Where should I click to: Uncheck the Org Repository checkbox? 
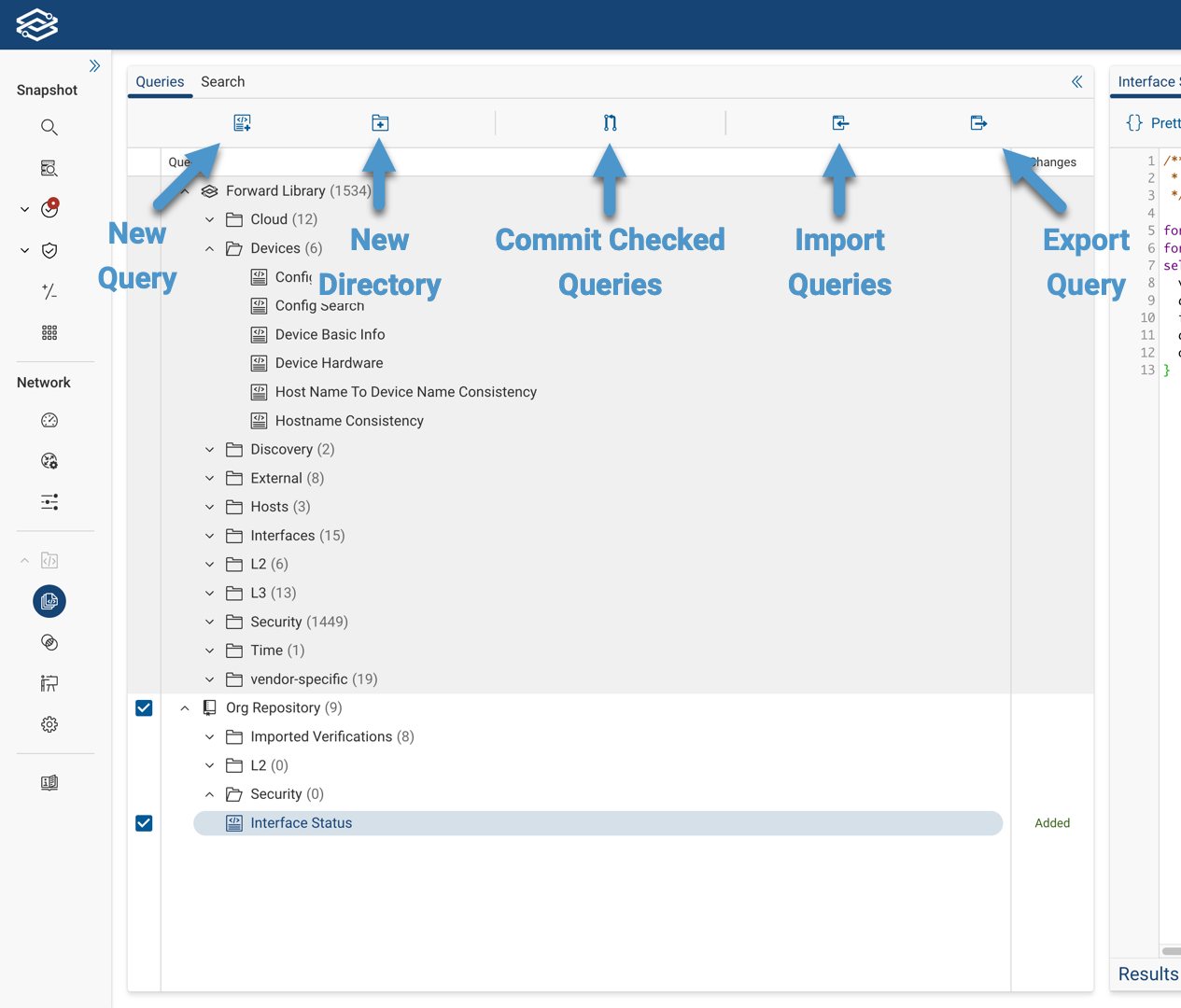[x=144, y=707]
